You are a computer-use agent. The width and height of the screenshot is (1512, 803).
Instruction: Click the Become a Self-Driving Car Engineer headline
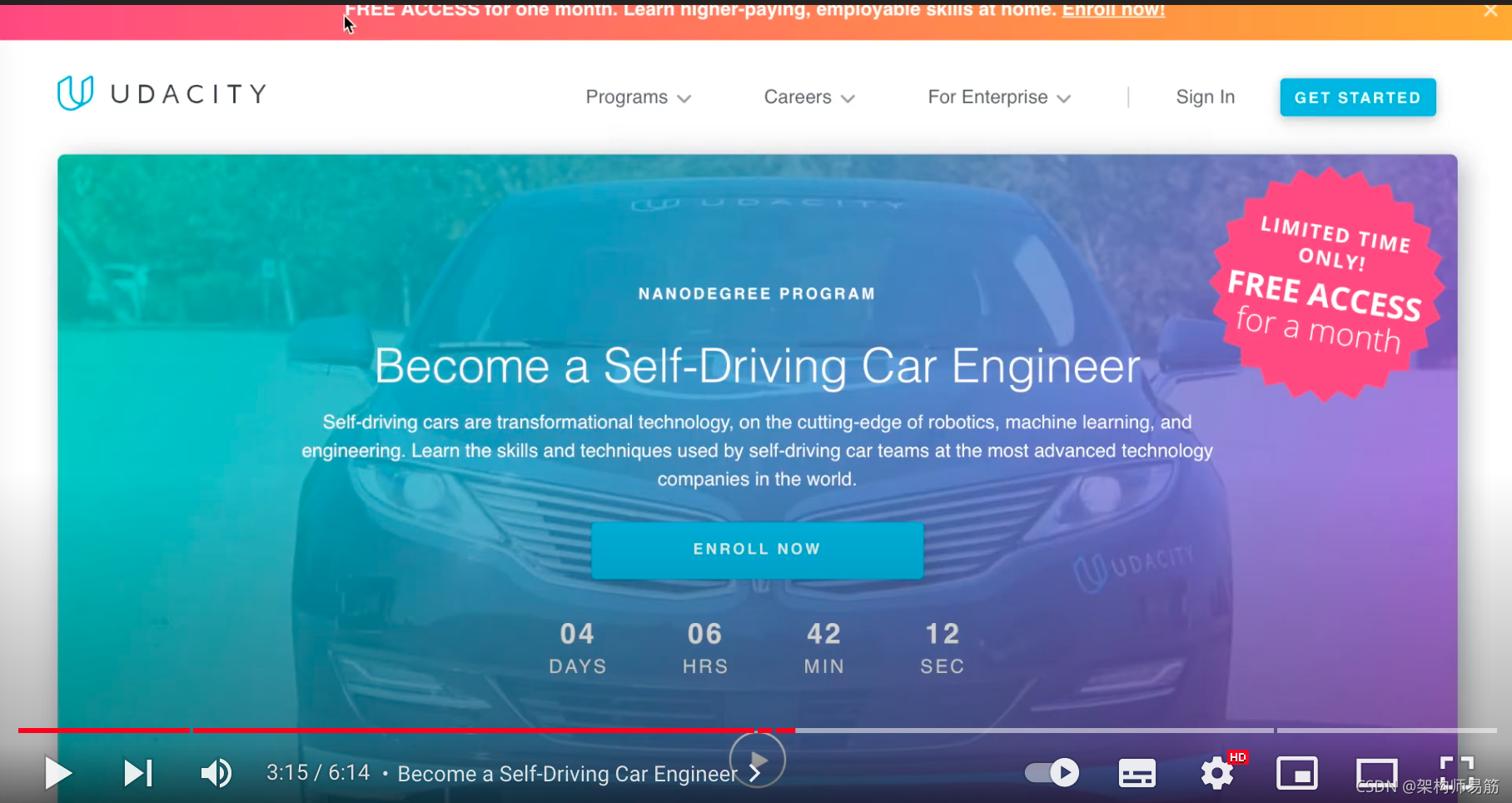[x=757, y=367]
